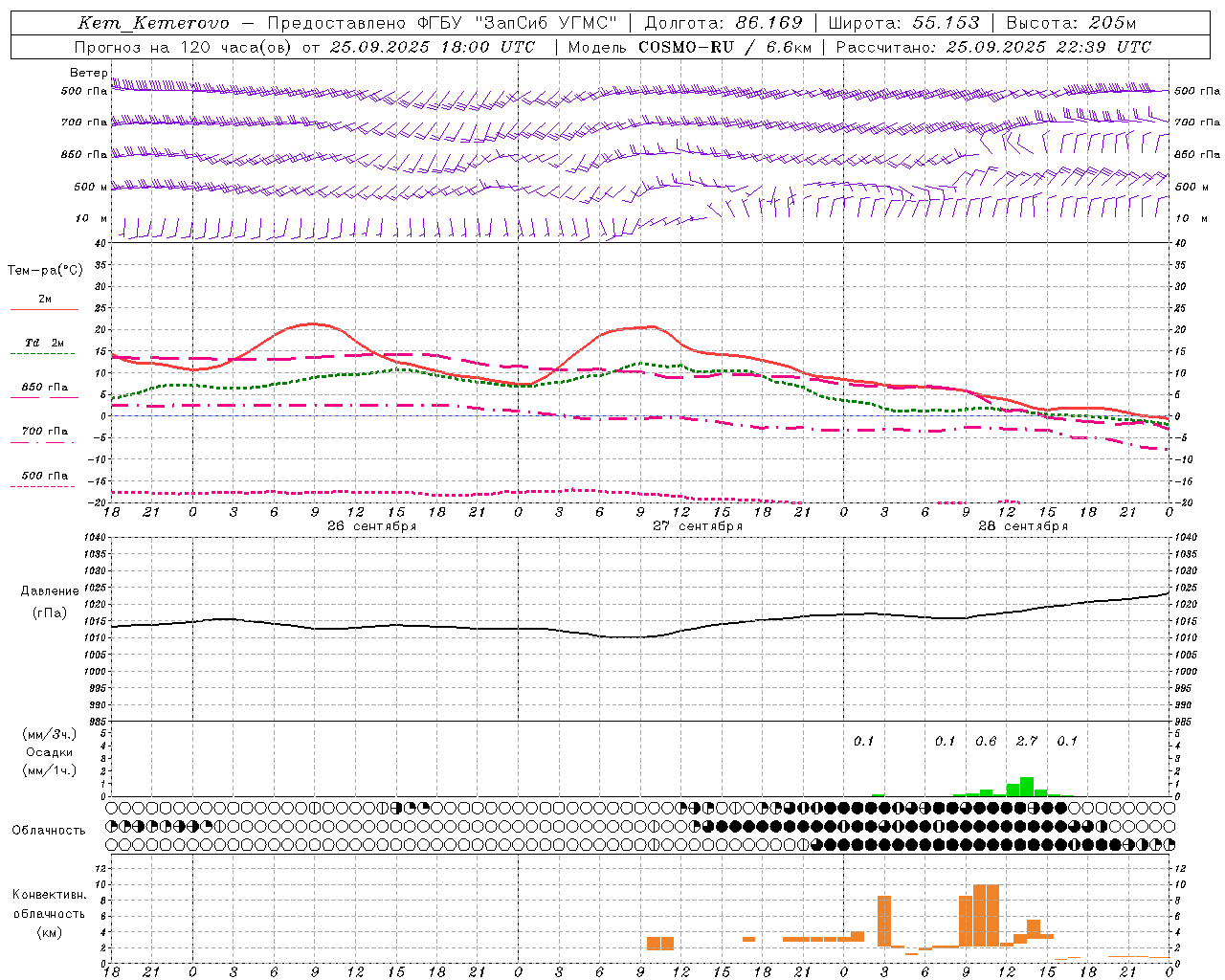This screenshot has width=1225, height=980.
Task: Click the Тем-ра(°C) axis label
Action: click(45, 271)
